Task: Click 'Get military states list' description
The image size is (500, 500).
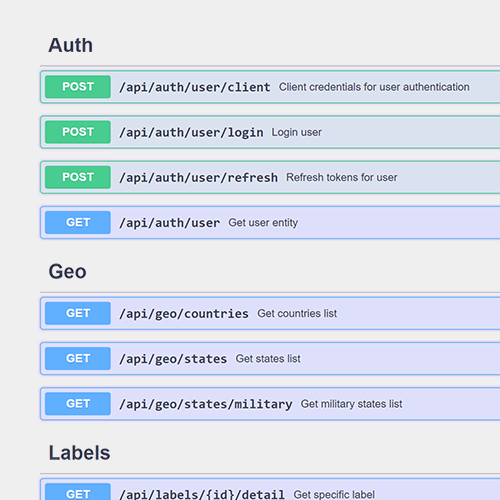Action: (351, 404)
